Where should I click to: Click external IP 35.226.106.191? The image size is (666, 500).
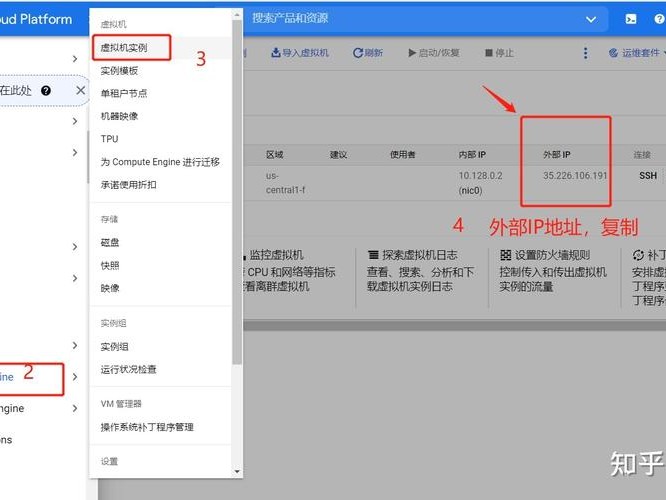coord(575,175)
